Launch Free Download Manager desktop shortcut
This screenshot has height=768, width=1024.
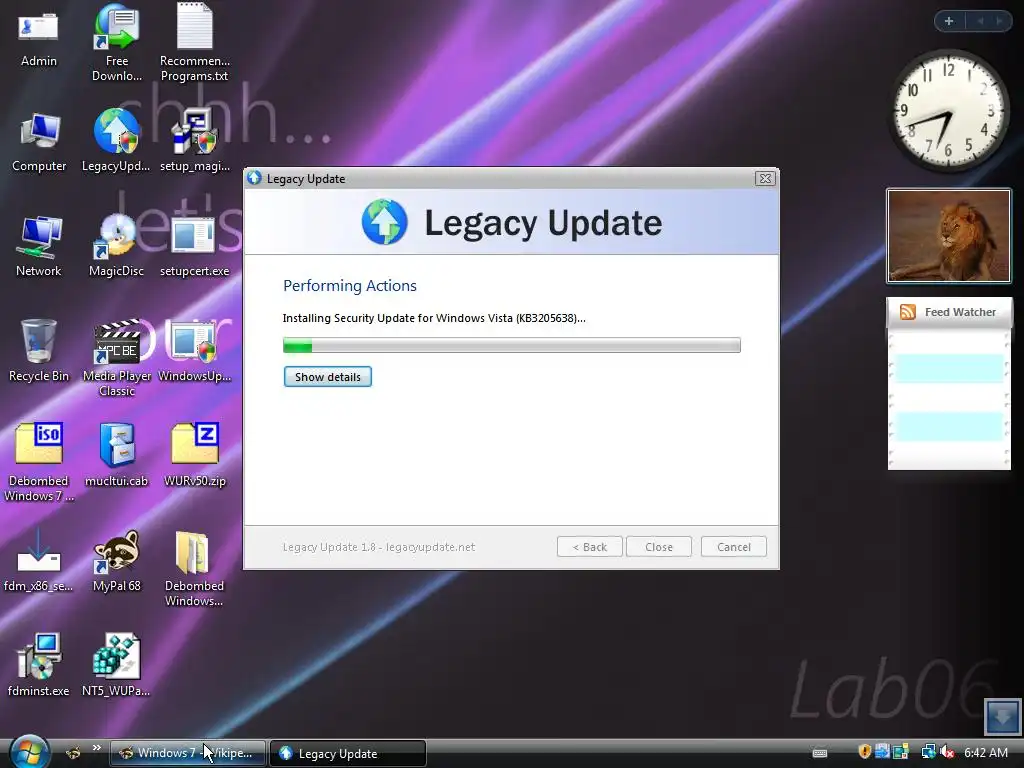pos(117,42)
